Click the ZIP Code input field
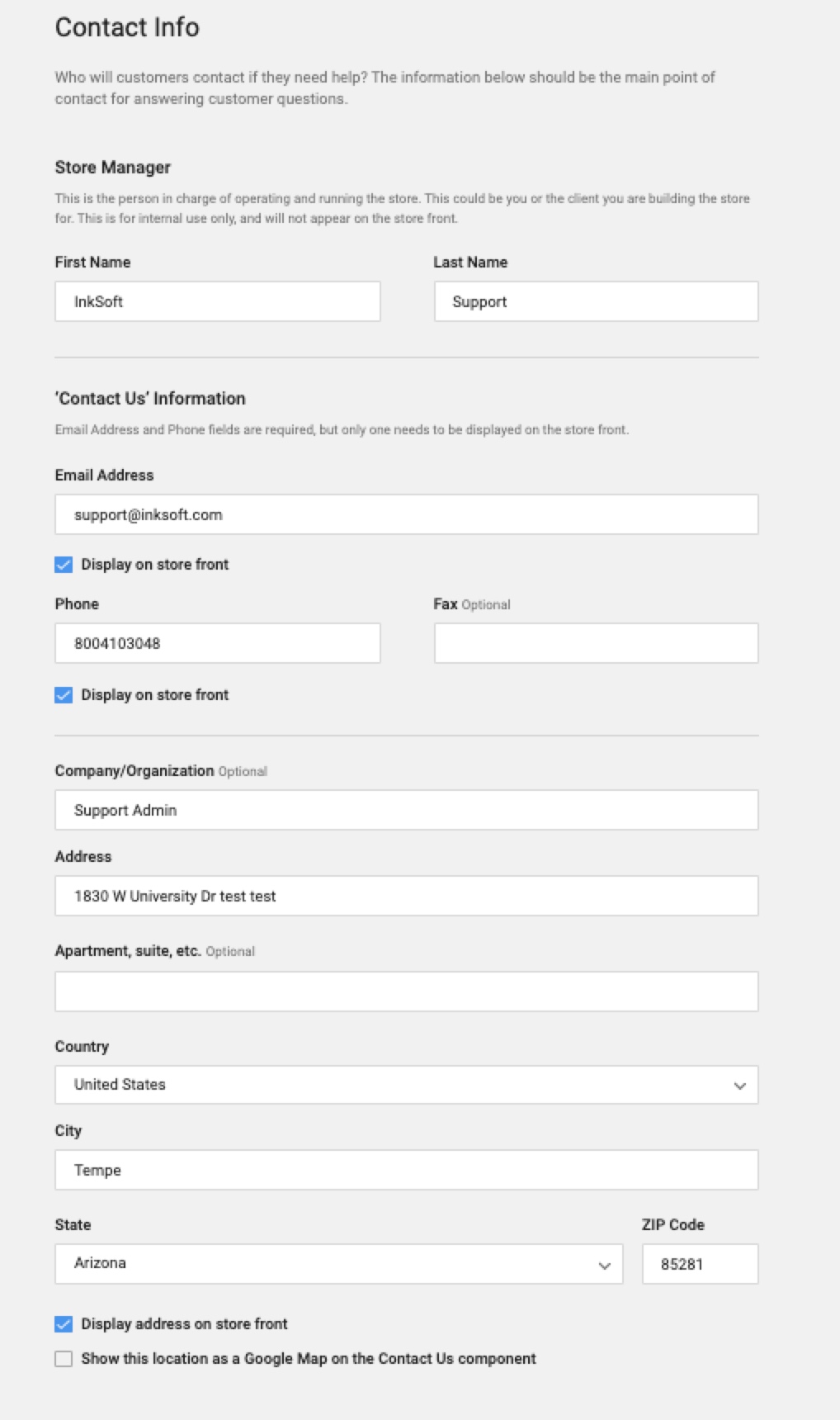This screenshot has height=1420, width=840. point(700,1264)
